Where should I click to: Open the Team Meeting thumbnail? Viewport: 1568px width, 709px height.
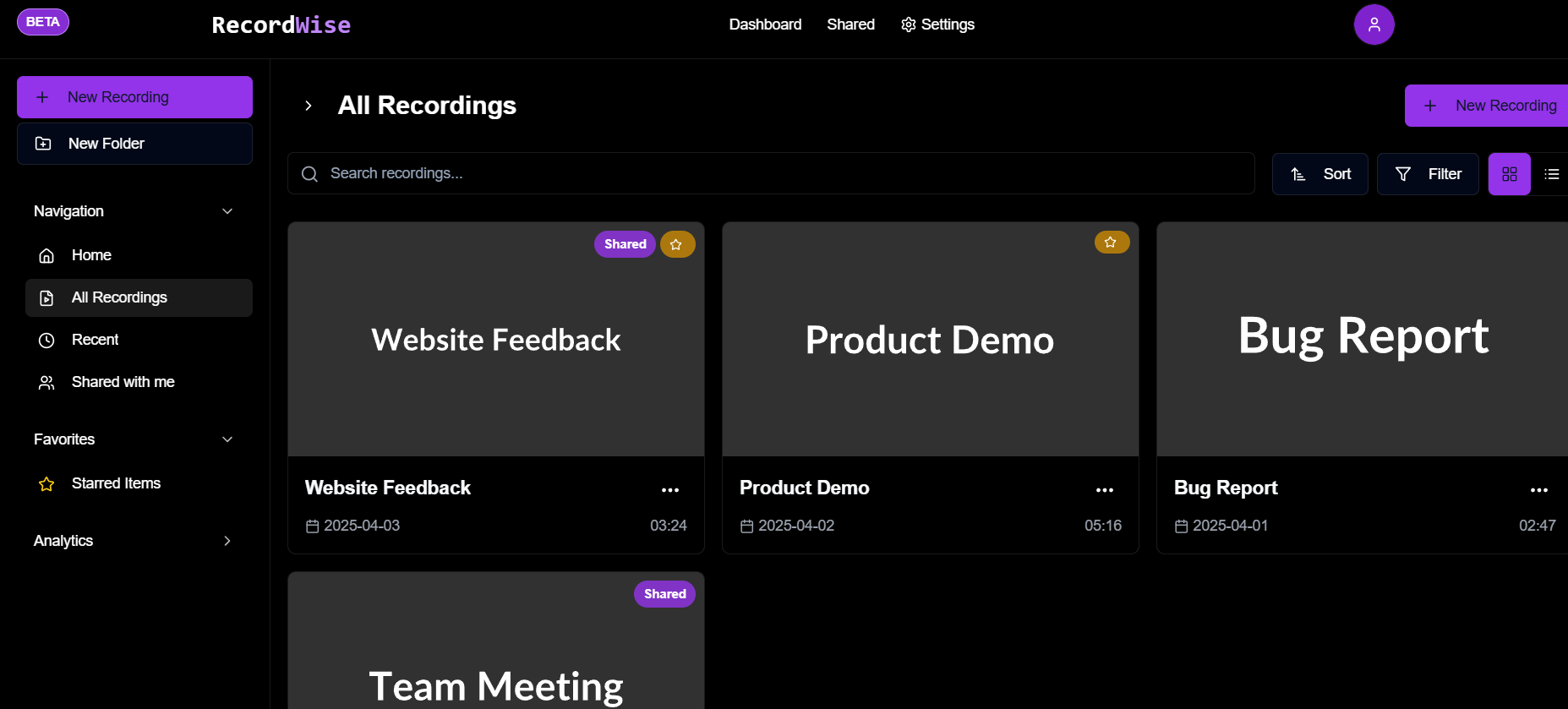[496, 641]
